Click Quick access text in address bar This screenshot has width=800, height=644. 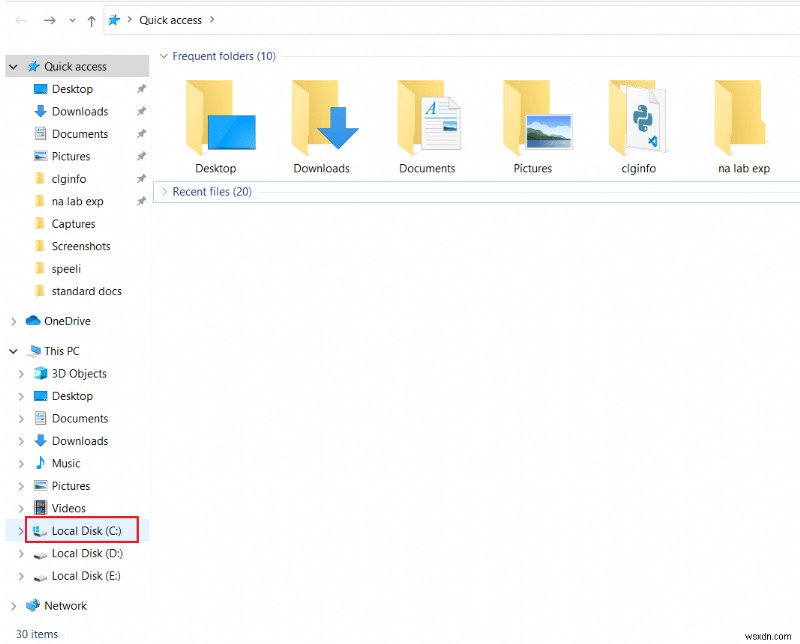point(170,20)
